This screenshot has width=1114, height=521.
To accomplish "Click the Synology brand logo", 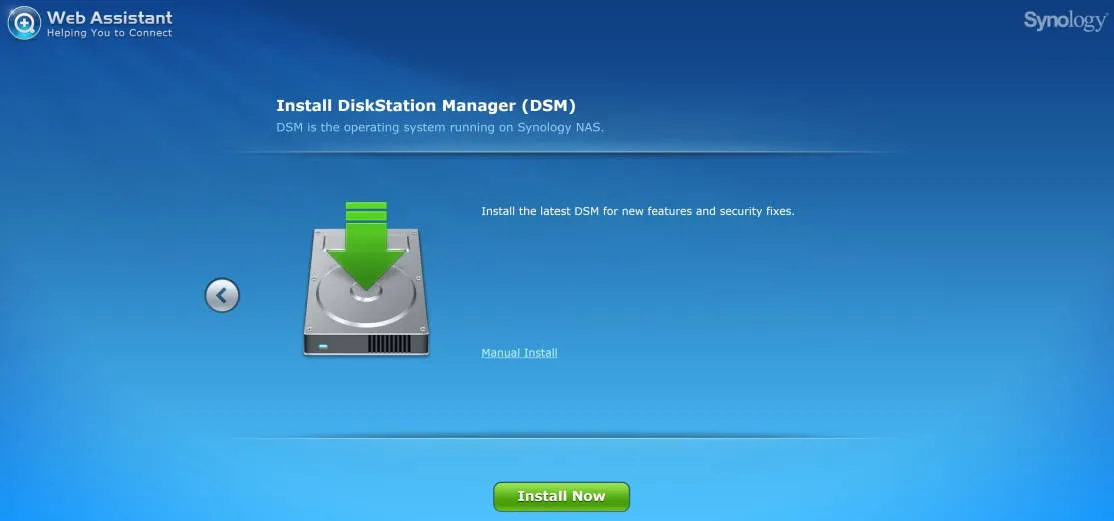I will 1065,21.
